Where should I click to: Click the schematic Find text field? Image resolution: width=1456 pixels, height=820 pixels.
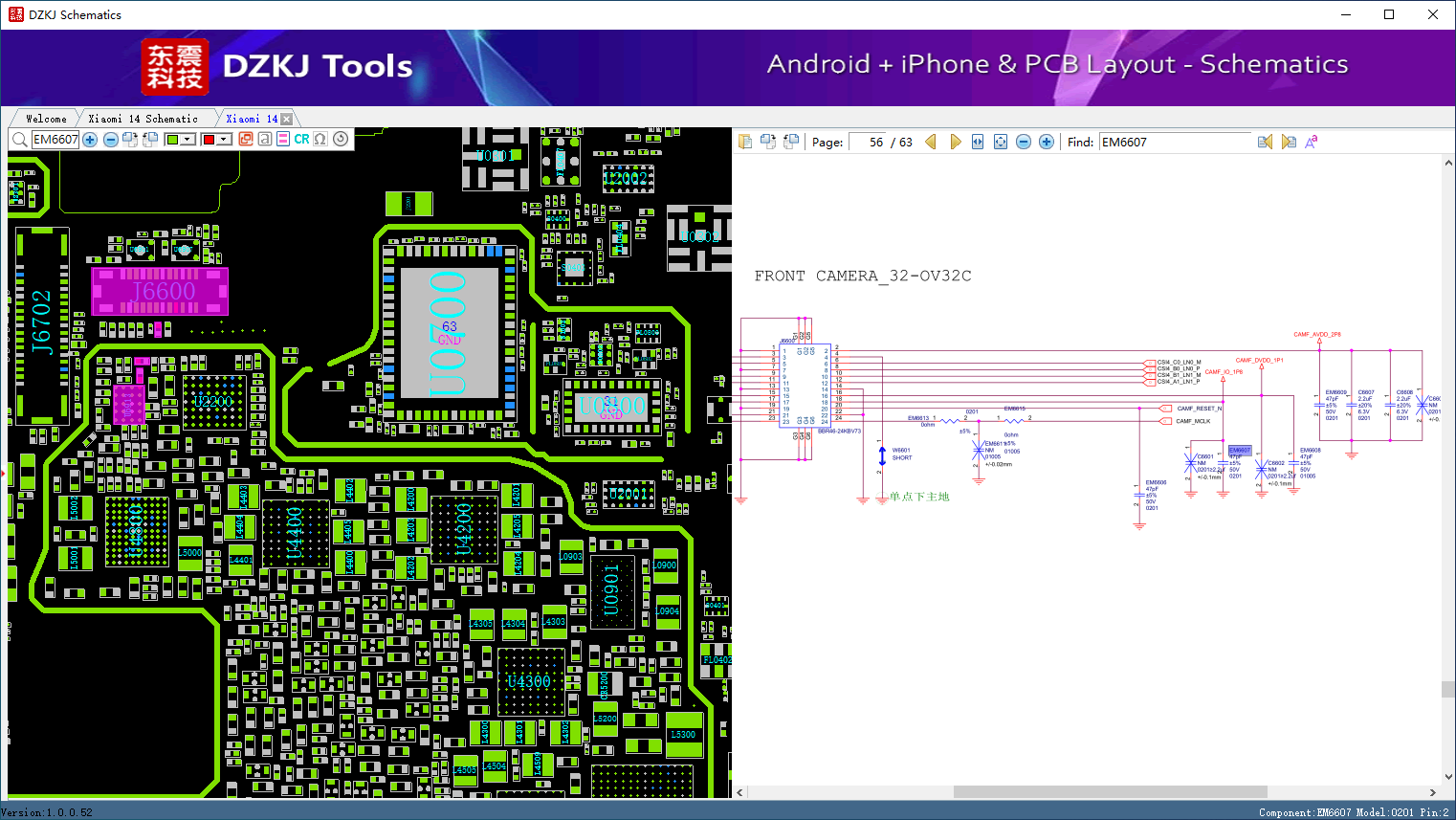click(x=1175, y=142)
